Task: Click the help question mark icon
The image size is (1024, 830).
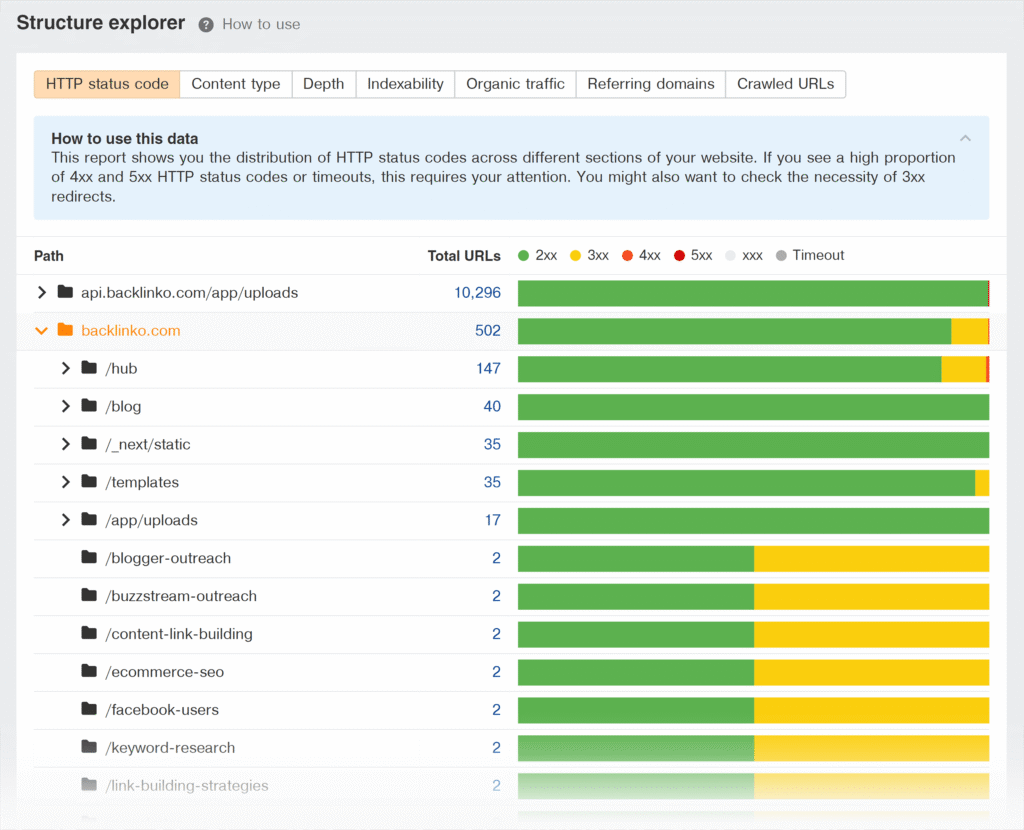Action: point(206,24)
